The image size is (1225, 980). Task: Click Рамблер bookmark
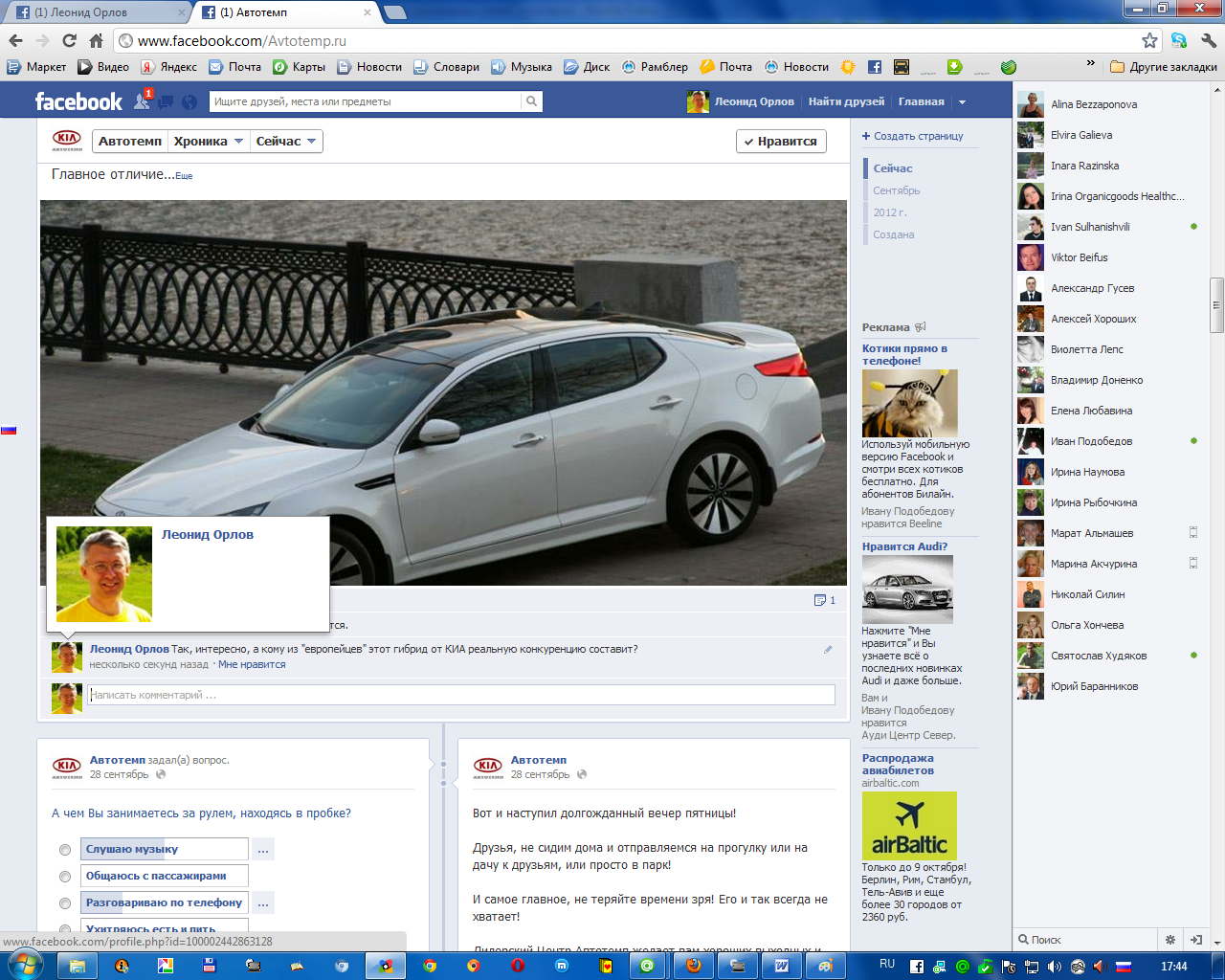655,67
